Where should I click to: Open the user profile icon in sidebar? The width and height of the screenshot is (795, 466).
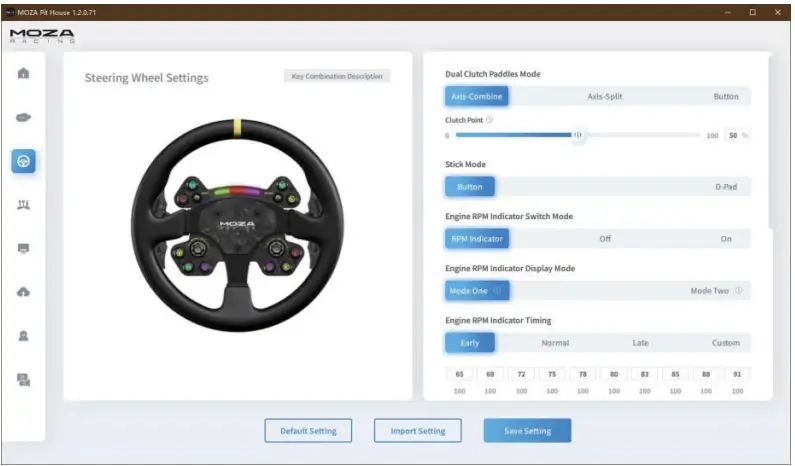[x=23, y=336]
